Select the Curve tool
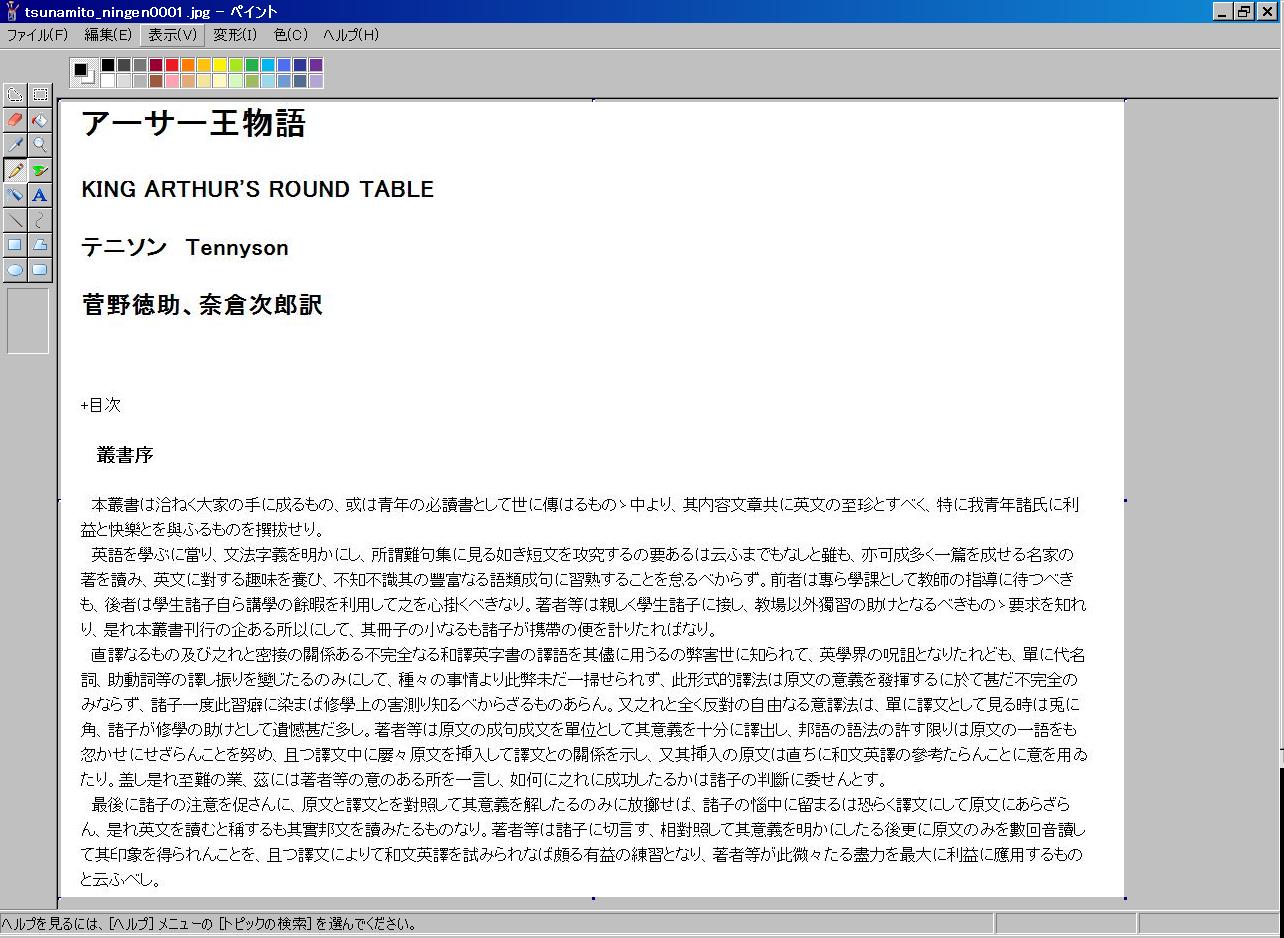The width and height of the screenshot is (1284, 938). (40, 220)
